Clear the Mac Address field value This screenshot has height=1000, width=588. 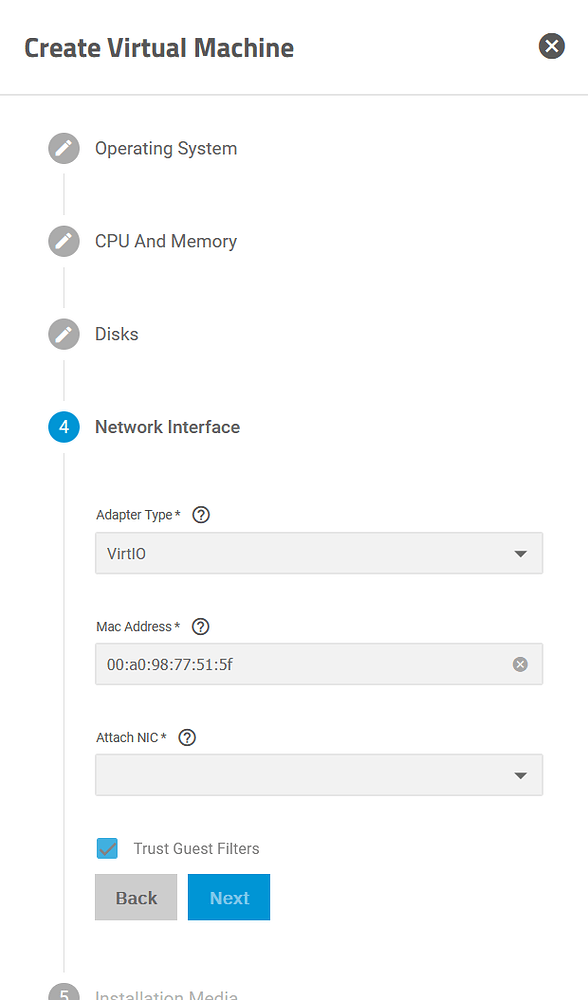pos(519,663)
